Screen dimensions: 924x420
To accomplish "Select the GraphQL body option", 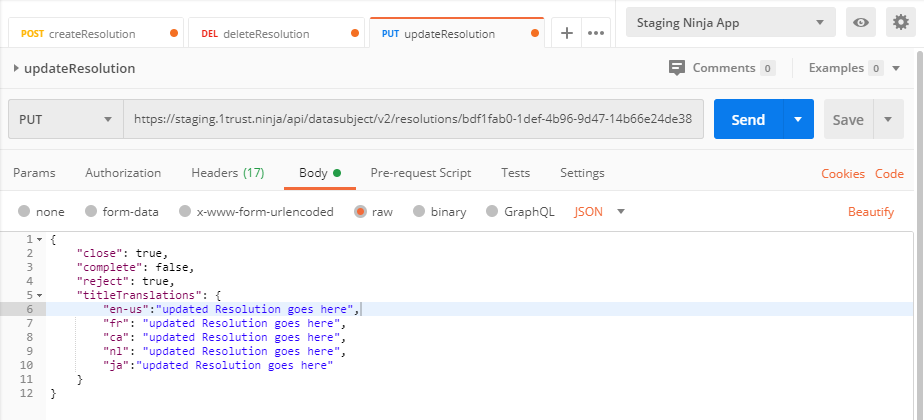I will (x=492, y=212).
